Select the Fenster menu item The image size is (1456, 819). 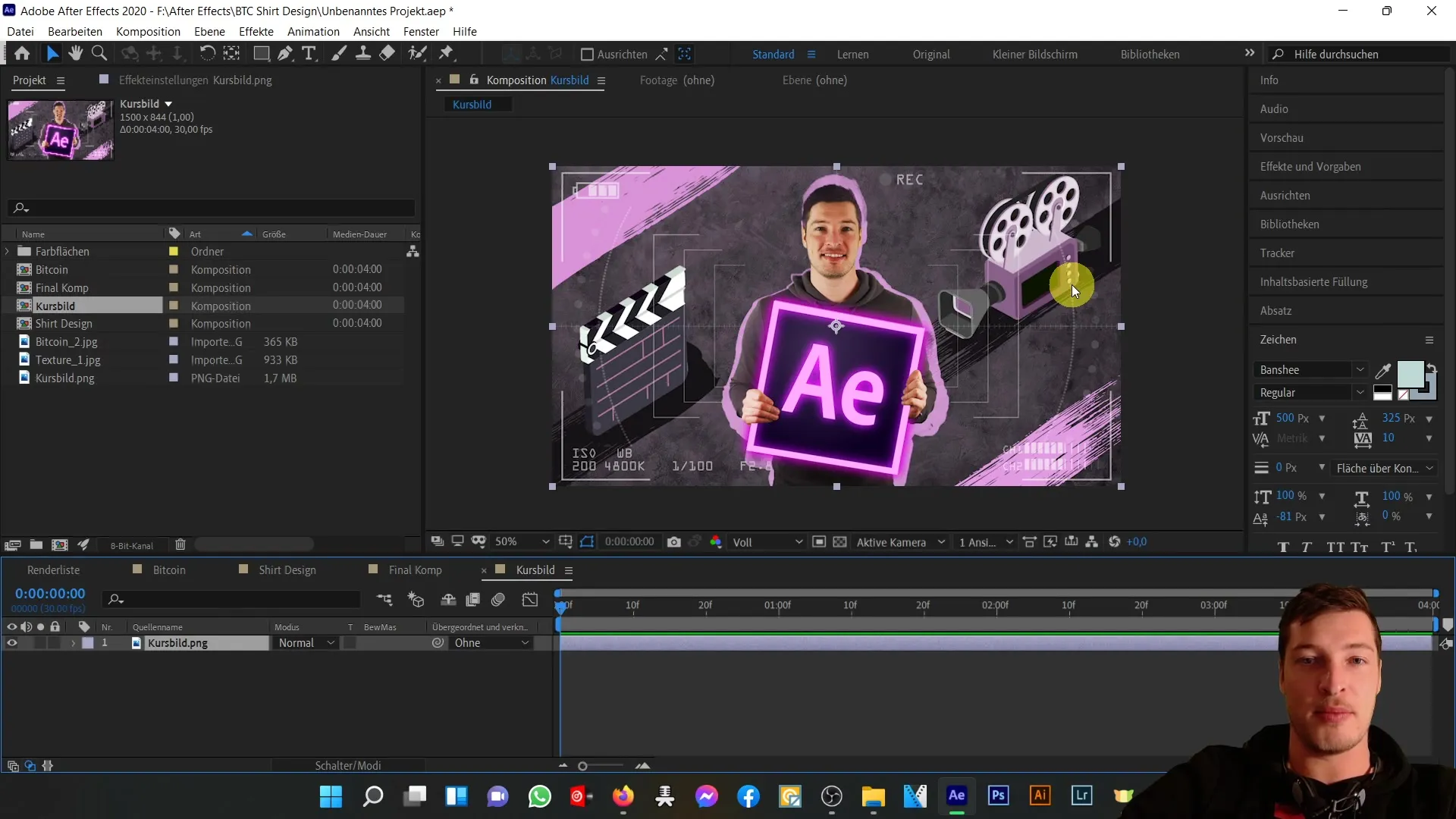click(422, 32)
